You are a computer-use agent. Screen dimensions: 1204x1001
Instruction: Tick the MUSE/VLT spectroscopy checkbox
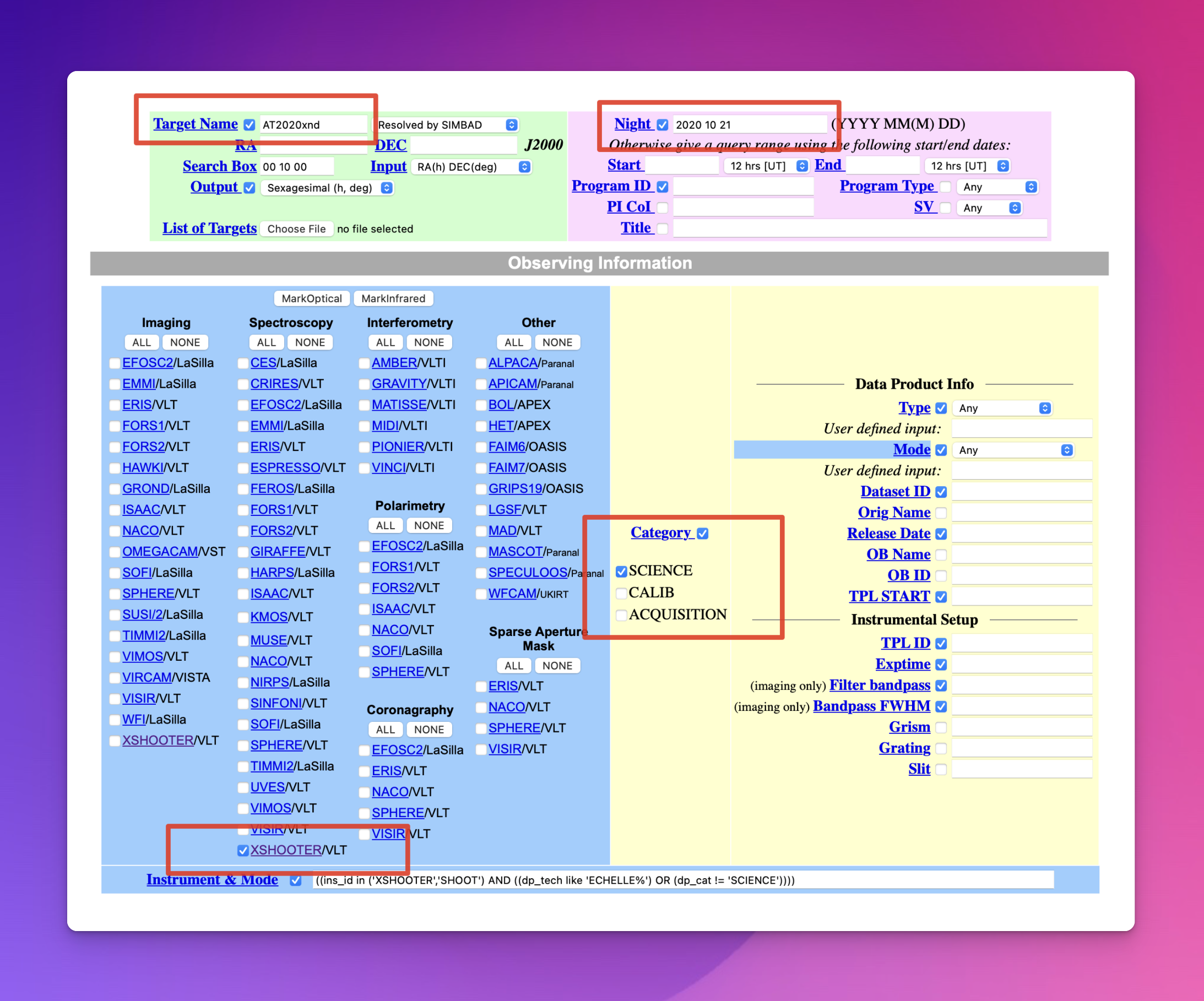click(243, 640)
